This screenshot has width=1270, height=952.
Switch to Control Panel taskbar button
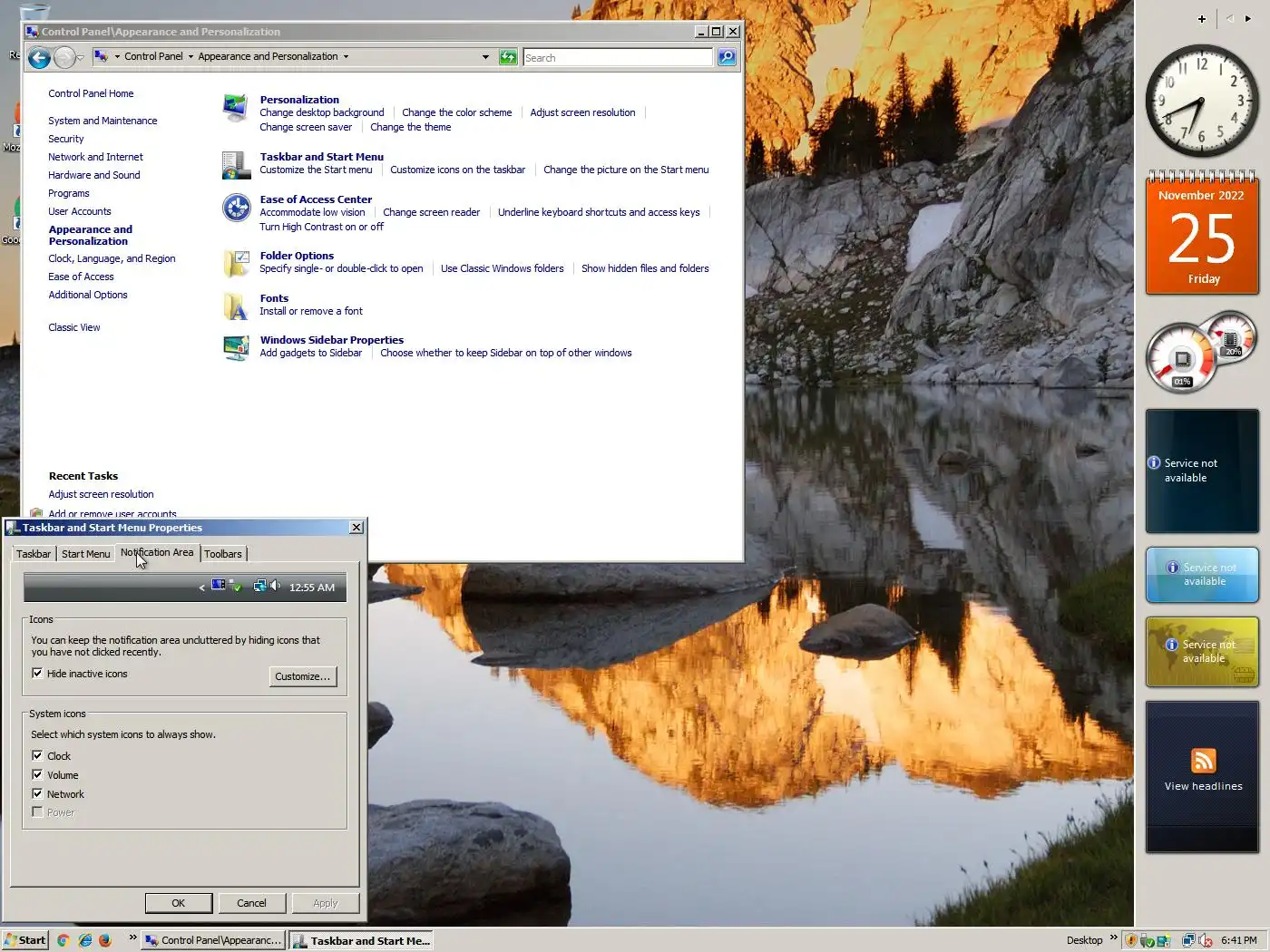215,940
